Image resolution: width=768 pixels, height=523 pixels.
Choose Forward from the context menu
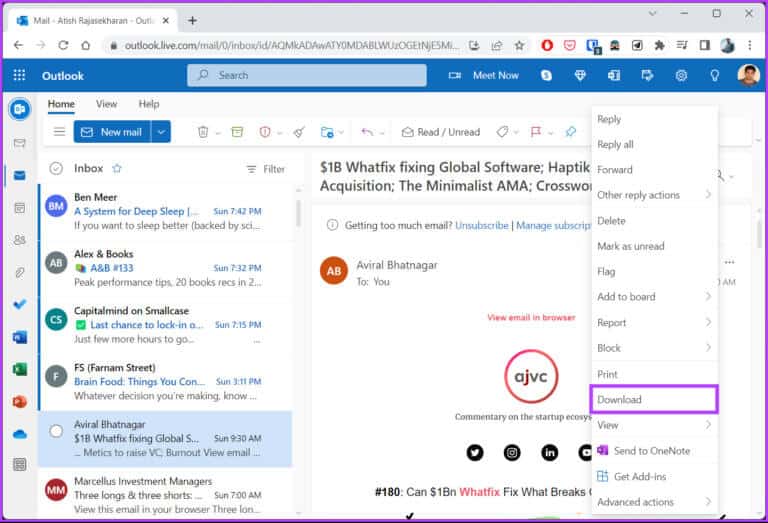(654, 169)
